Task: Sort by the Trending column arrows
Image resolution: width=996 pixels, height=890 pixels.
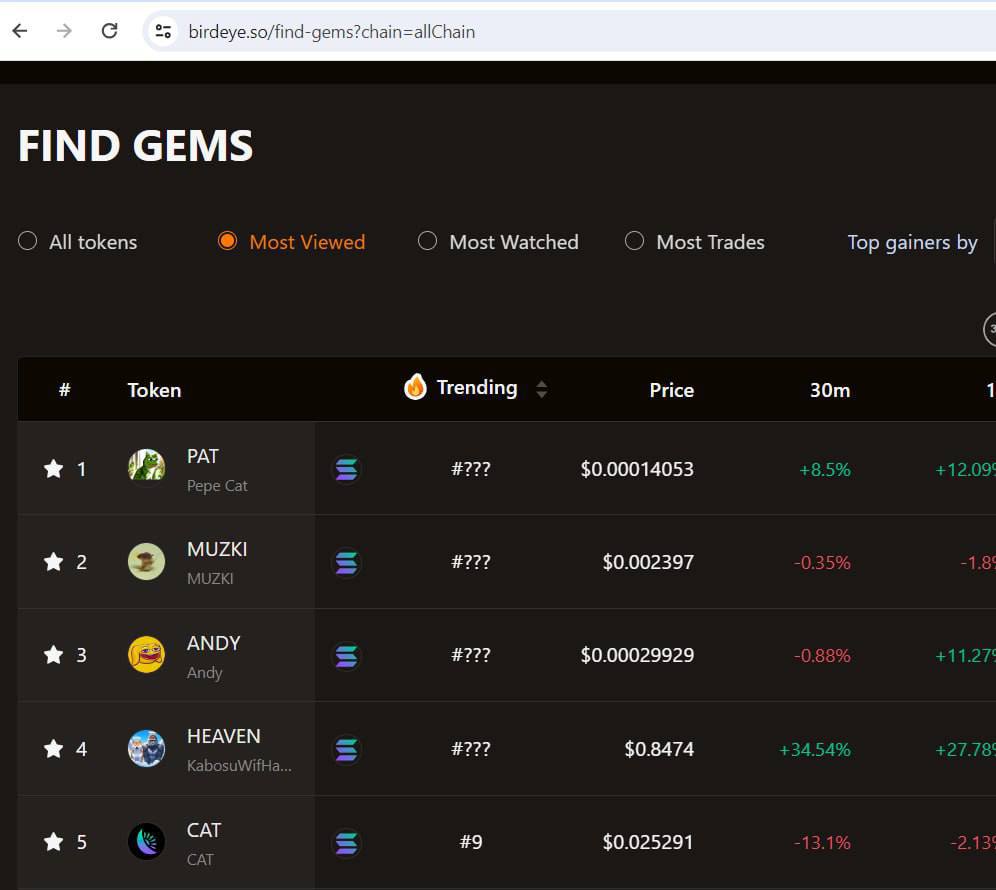Action: 541,389
